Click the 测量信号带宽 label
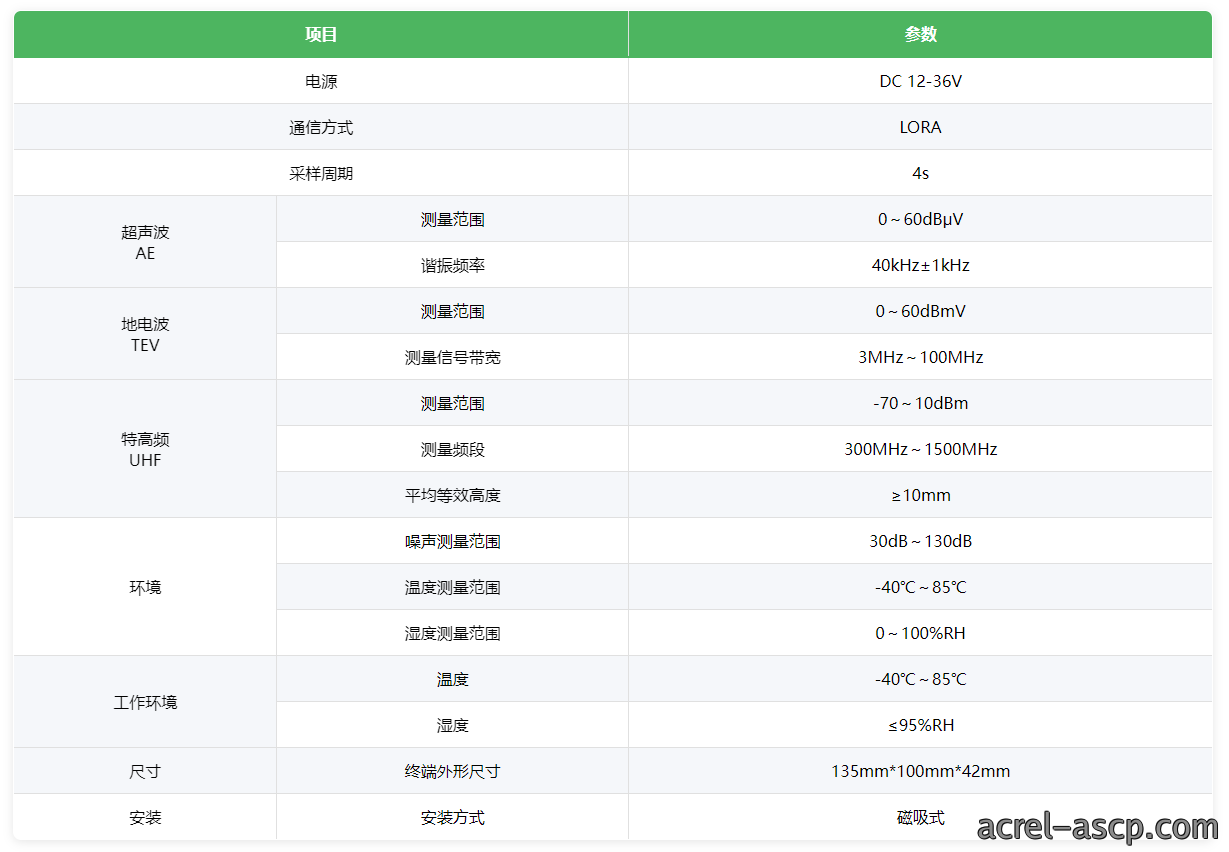The width and height of the screenshot is (1229, 852). coord(452,357)
